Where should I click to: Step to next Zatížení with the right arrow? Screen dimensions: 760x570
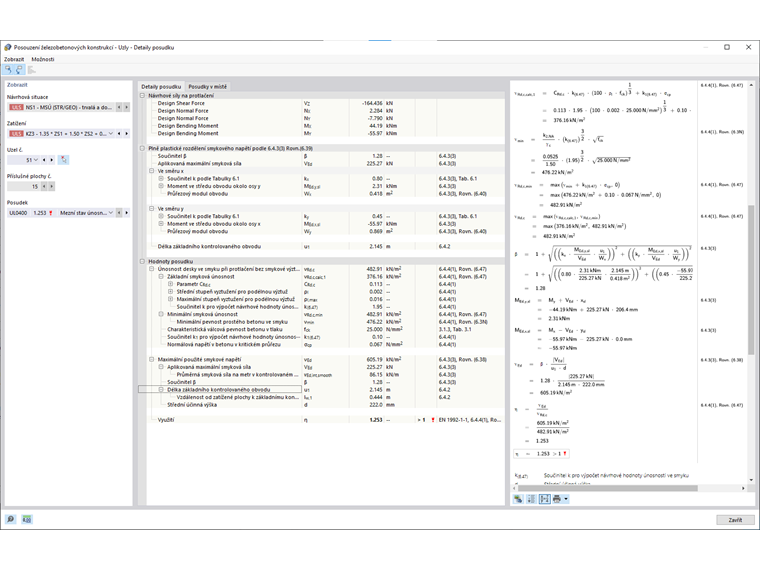pyautogui.click(x=127, y=133)
